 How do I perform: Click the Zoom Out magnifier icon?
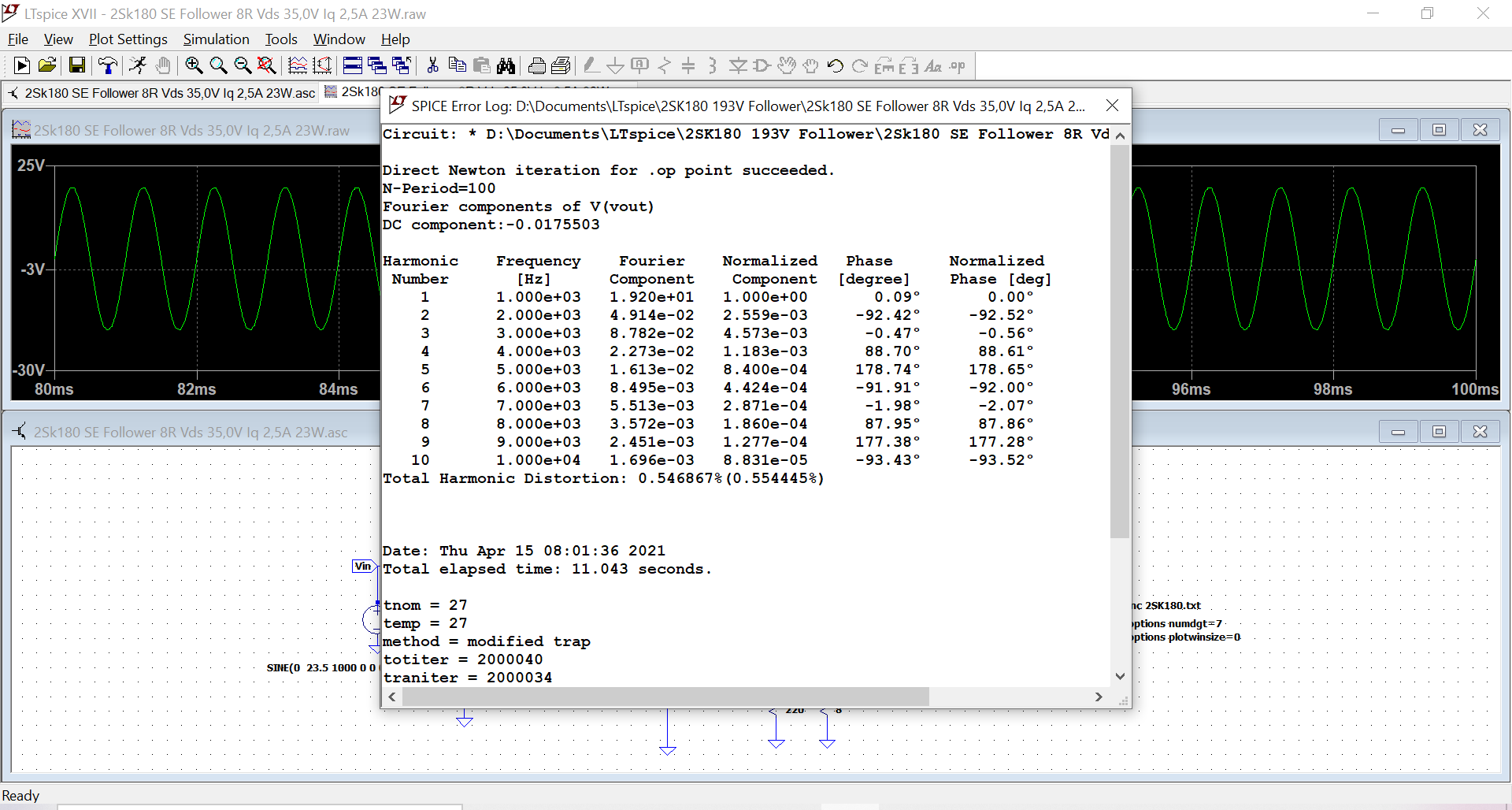click(x=243, y=66)
